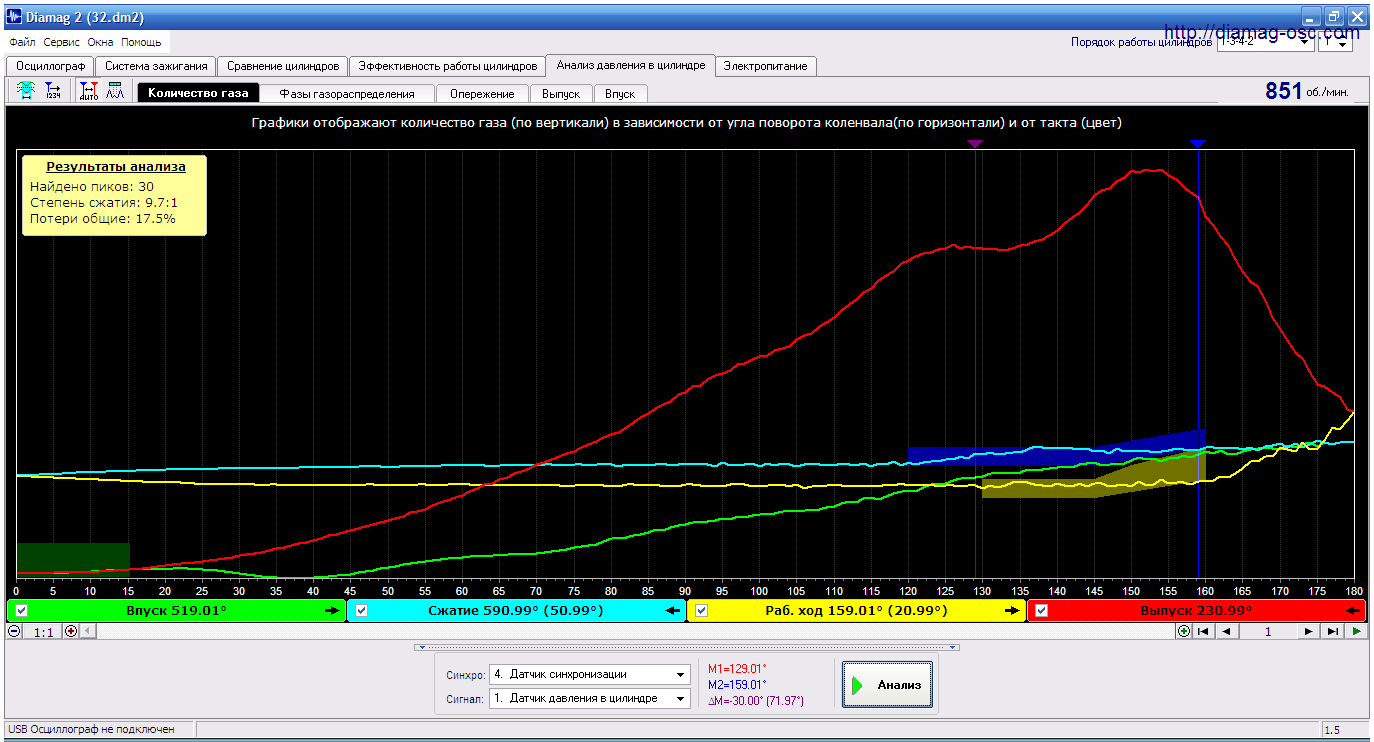Screen dimensions: 1374x742
Task: Open the Помощь menu
Action: click(141, 43)
